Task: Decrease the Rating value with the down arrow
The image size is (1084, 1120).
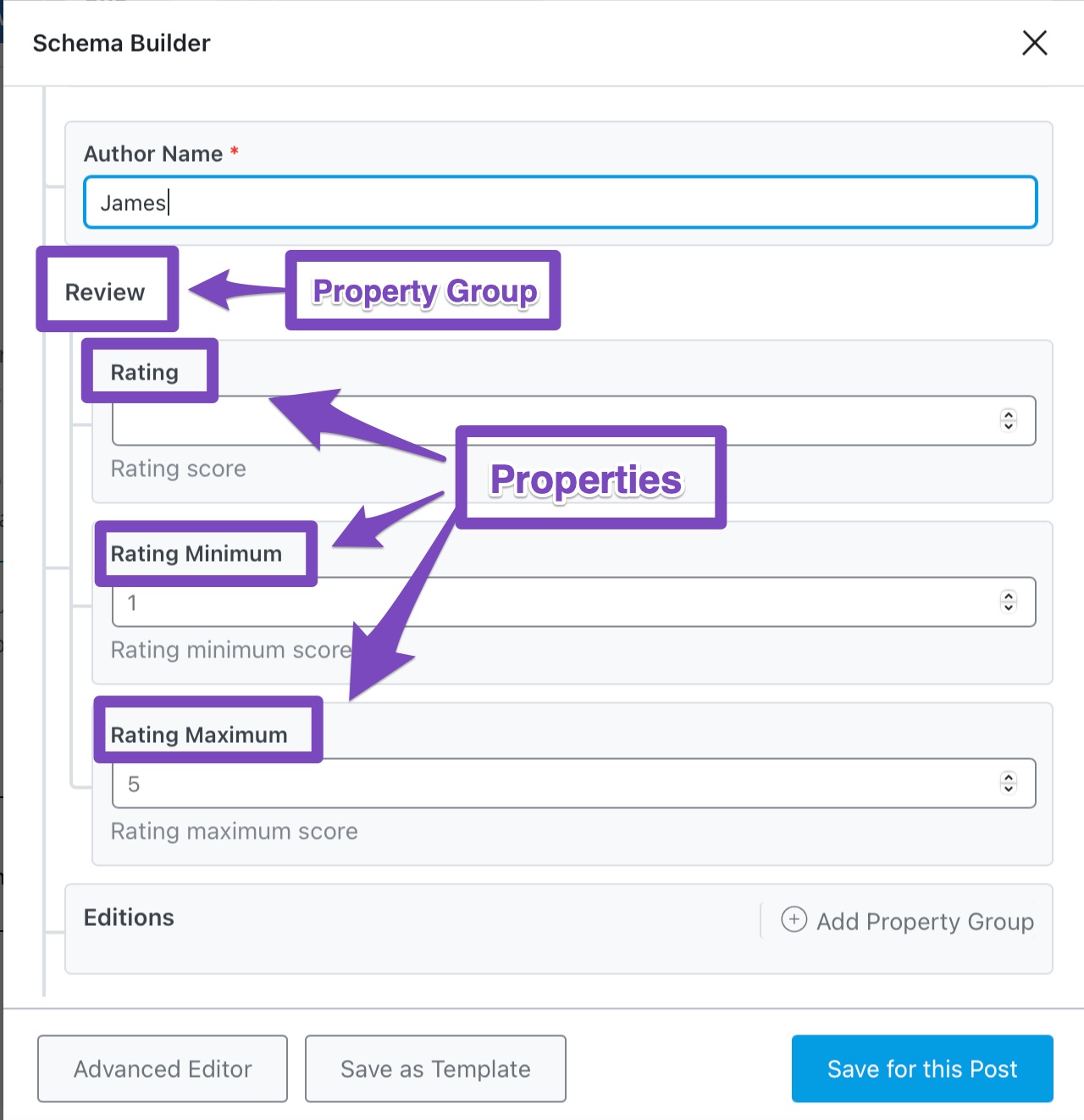Action: click(1008, 426)
